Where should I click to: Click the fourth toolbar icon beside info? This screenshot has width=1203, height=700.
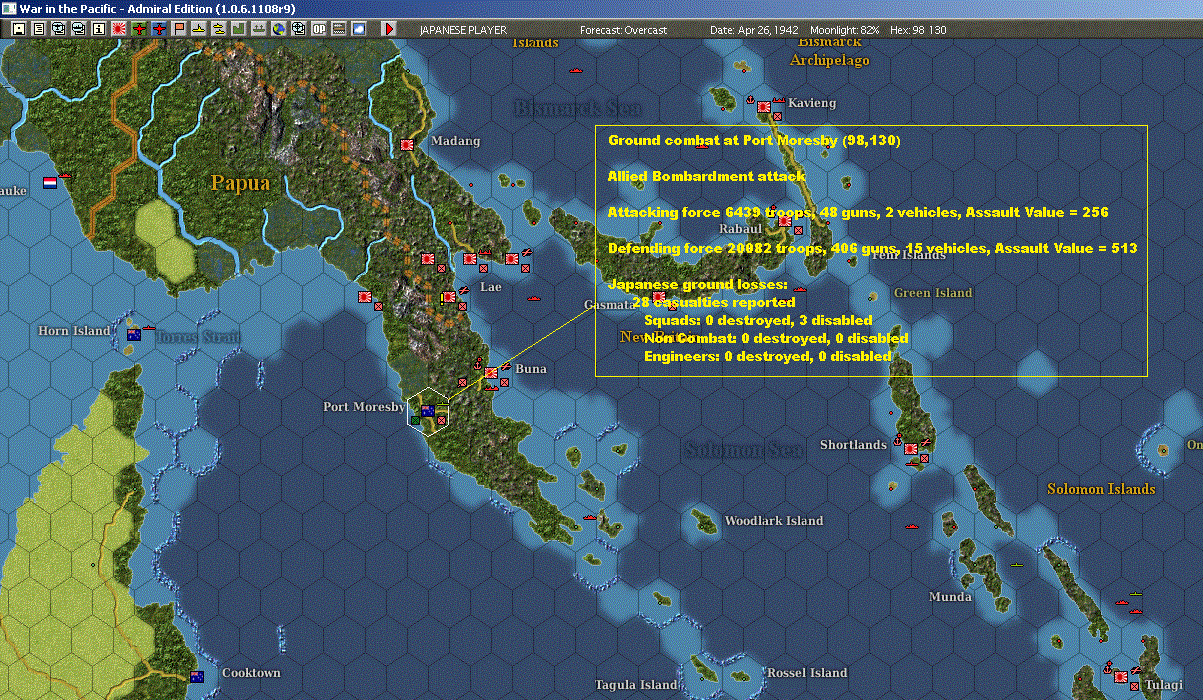79,29
